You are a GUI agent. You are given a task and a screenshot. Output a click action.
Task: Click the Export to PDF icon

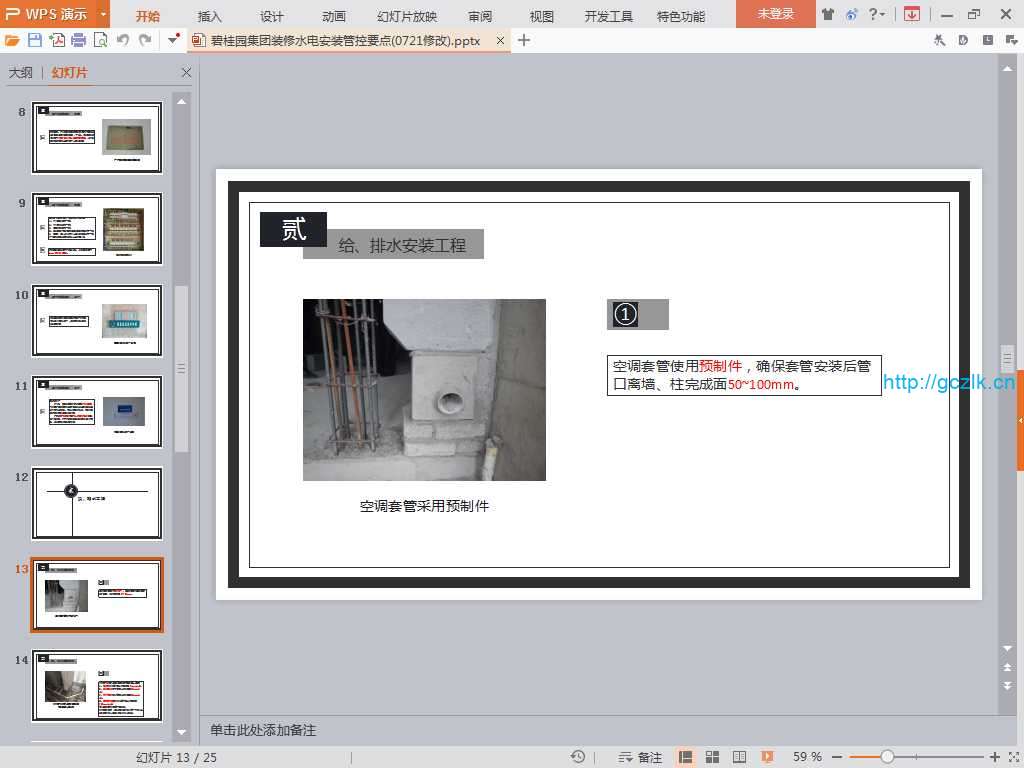pos(57,40)
